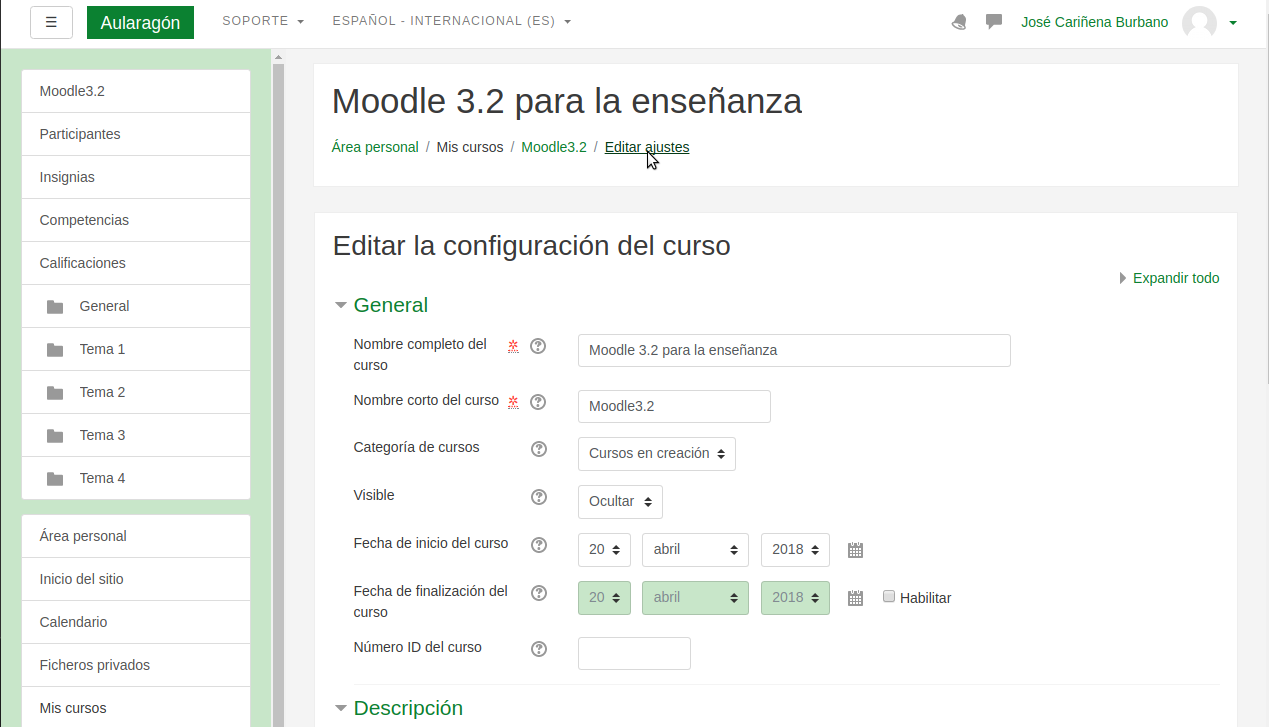This screenshot has height=727, width=1269.
Task: Open Moodle3.2 course link in sidebar
Action: tap(136, 91)
